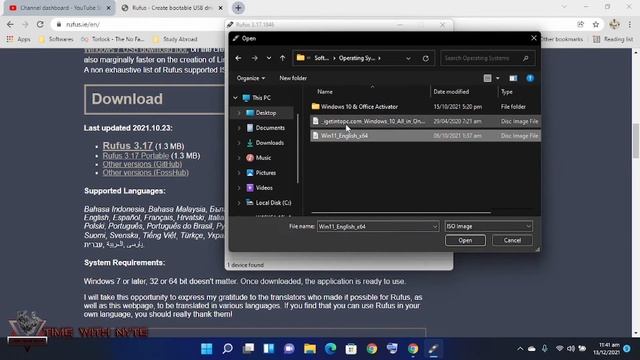Viewport: 640px width, 360px height.
Task: Expand the Local Disk (C:) node
Action: click(x=239, y=202)
